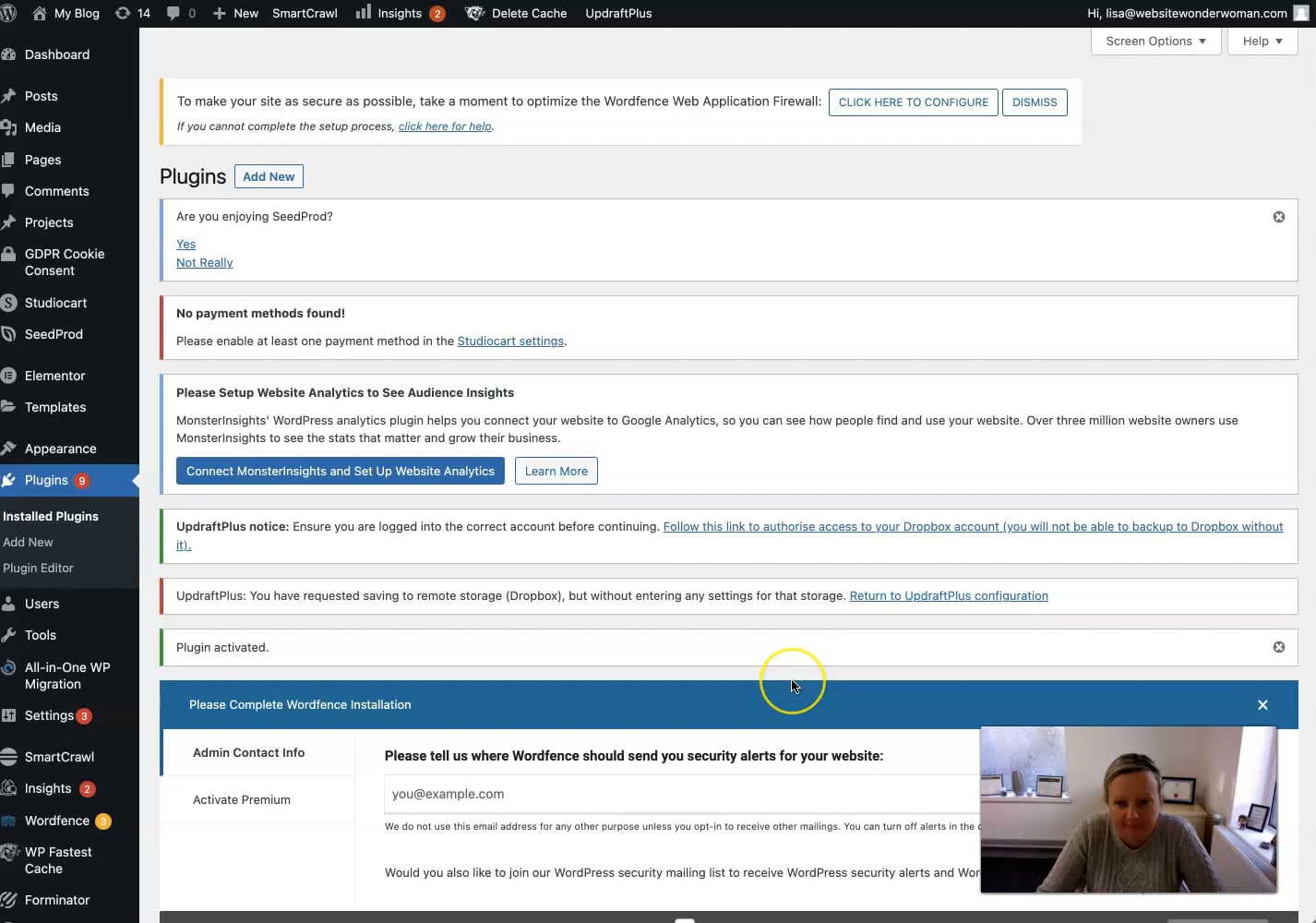This screenshot has width=1316, height=923.
Task: Open the user account menu at top right
Action: pyautogui.click(x=1197, y=14)
